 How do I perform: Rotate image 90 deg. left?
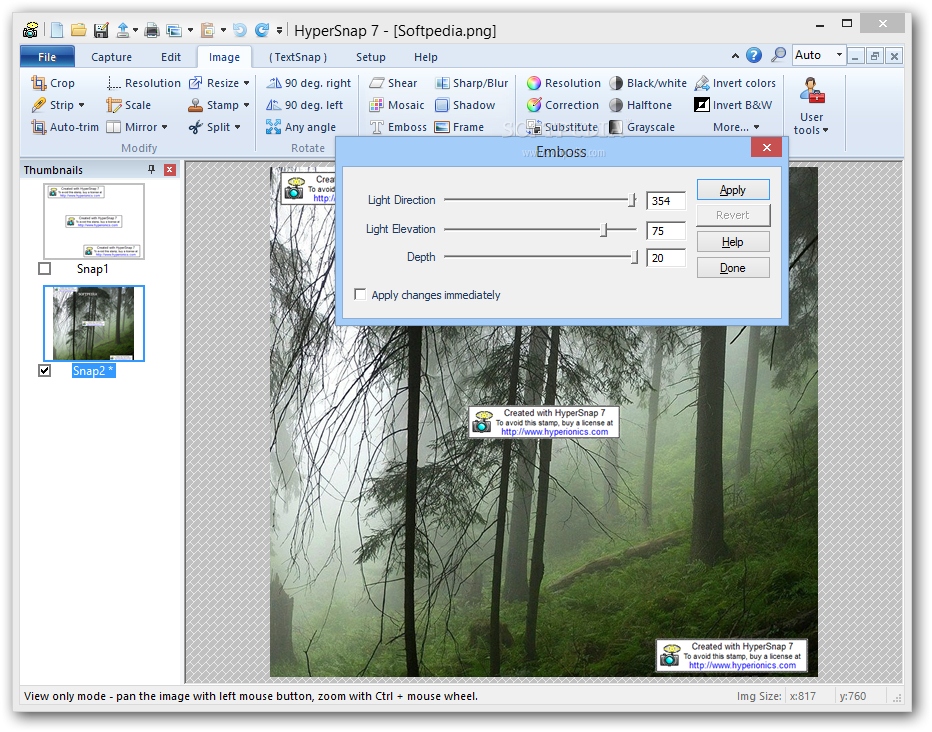click(x=304, y=105)
